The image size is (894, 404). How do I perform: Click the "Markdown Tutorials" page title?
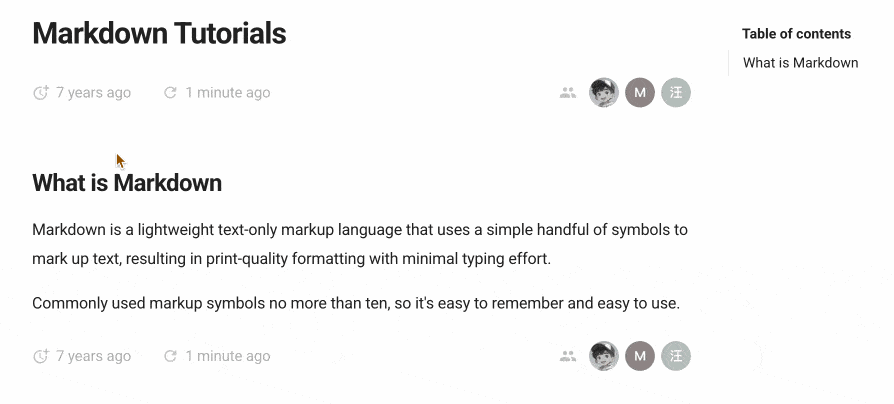(159, 33)
